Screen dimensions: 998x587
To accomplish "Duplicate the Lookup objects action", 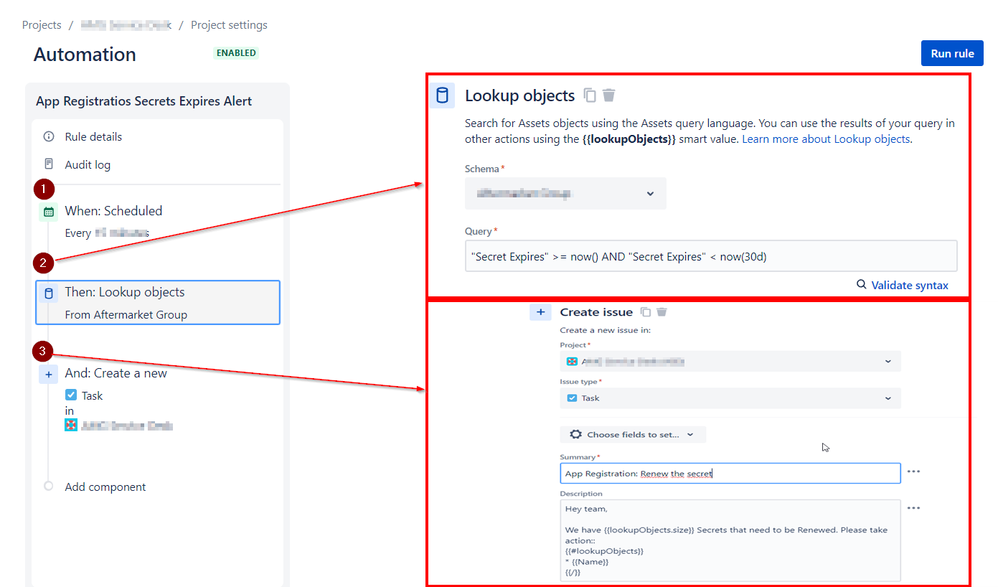I will pyautogui.click(x=590, y=95).
